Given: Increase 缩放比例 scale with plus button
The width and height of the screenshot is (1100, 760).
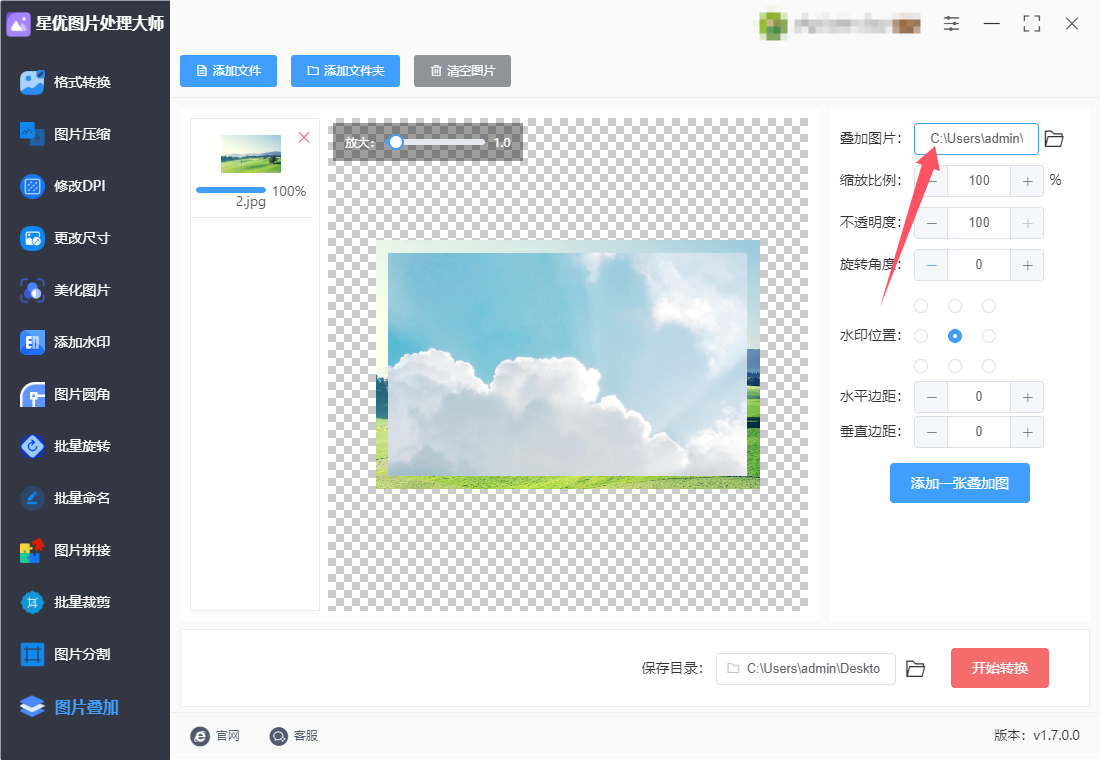Looking at the screenshot, I should [x=1027, y=181].
